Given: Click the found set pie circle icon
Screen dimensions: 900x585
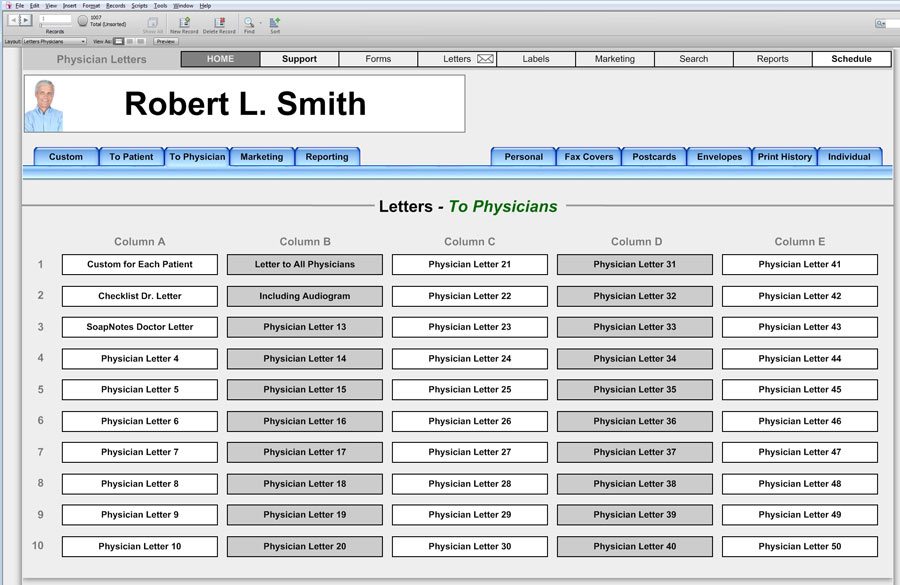Looking at the screenshot, I should (x=83, y=21).
